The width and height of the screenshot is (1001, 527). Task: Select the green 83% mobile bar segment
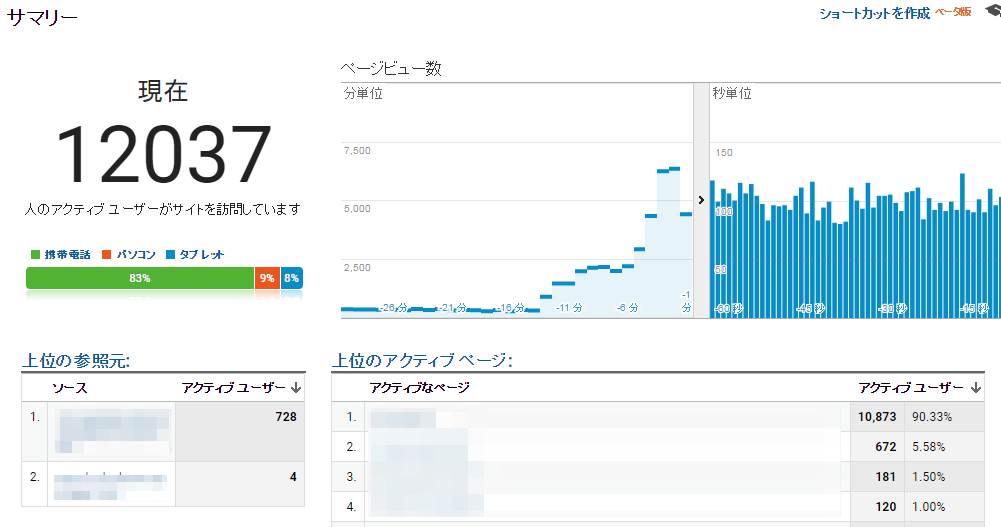tap(139, 278)
